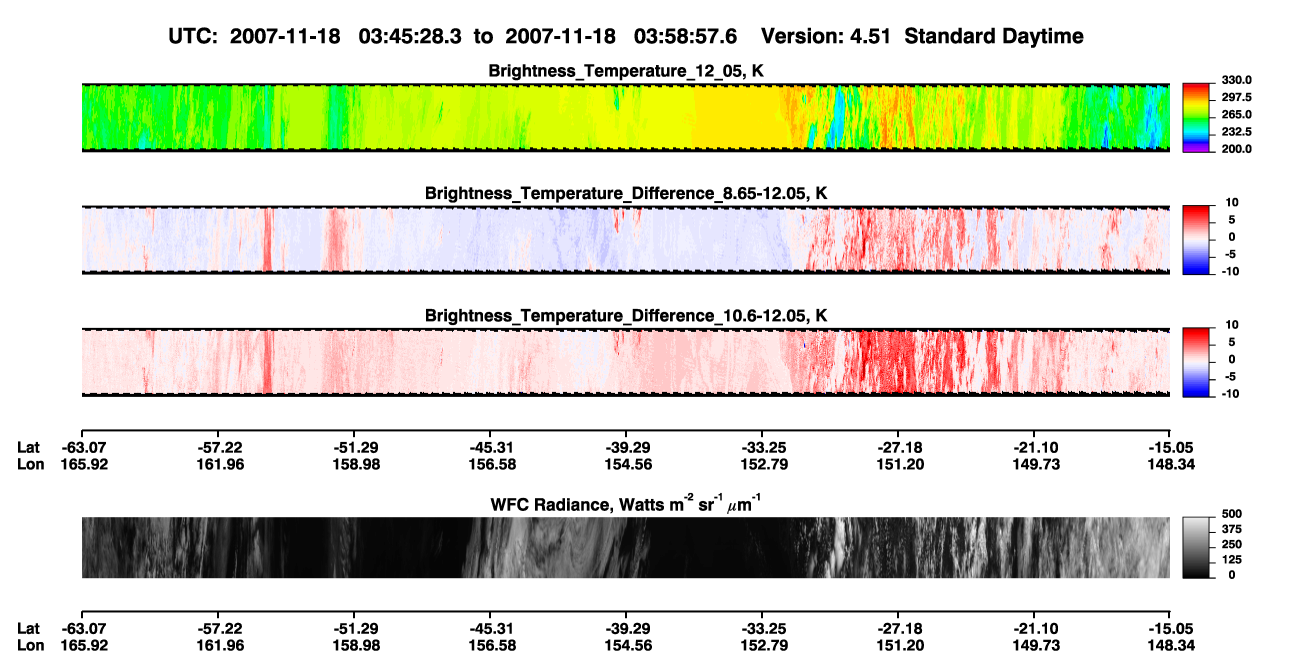Image resolution: width=1300 pixels, height=667 pixels.
Task: Click the 10.6-12.05 difference image strip
Action: click(626, 362)
